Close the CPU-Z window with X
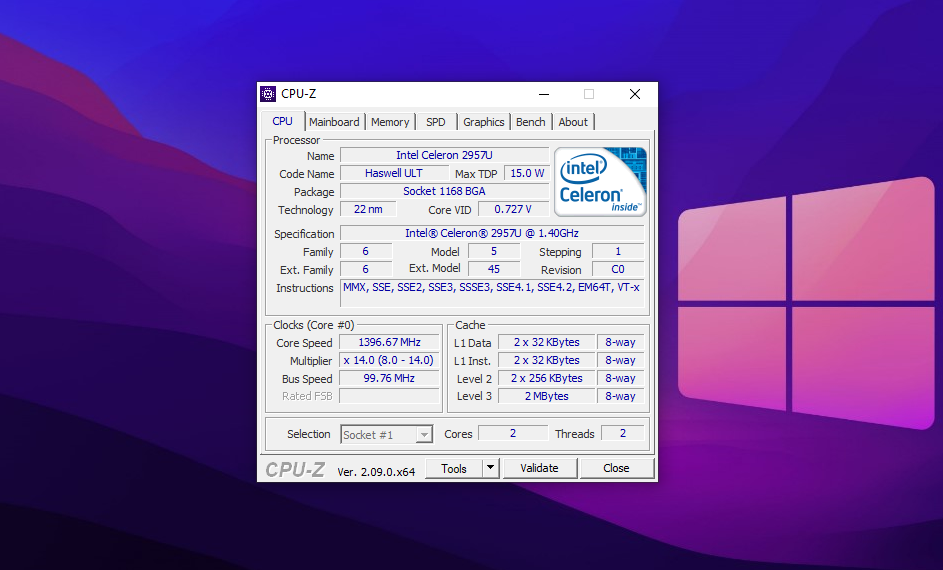Image resolution: width=943 pixels, height=570 pixels. click(634, 94)
